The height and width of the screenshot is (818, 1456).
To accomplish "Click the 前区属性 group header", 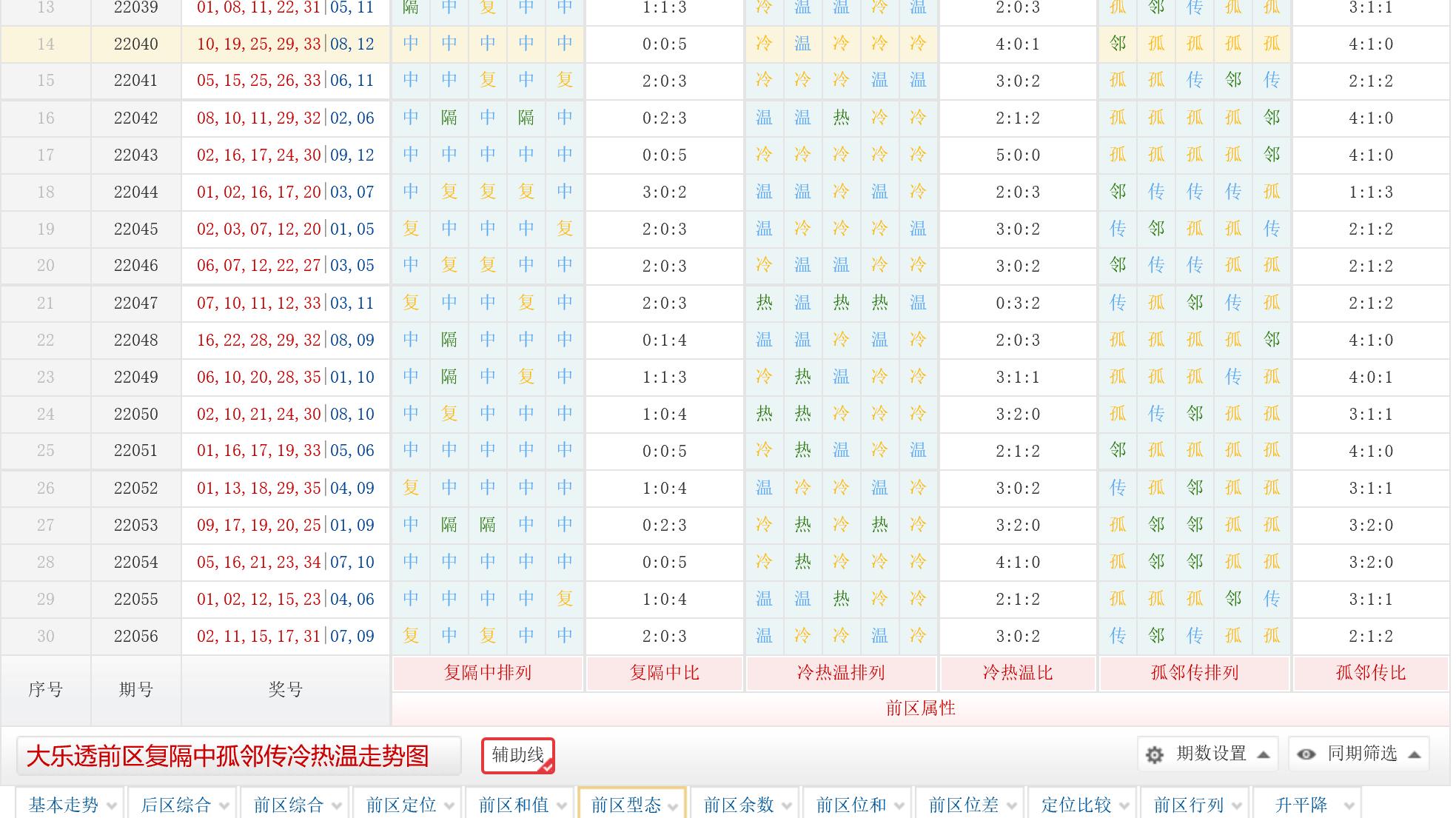I will (920, 708).
